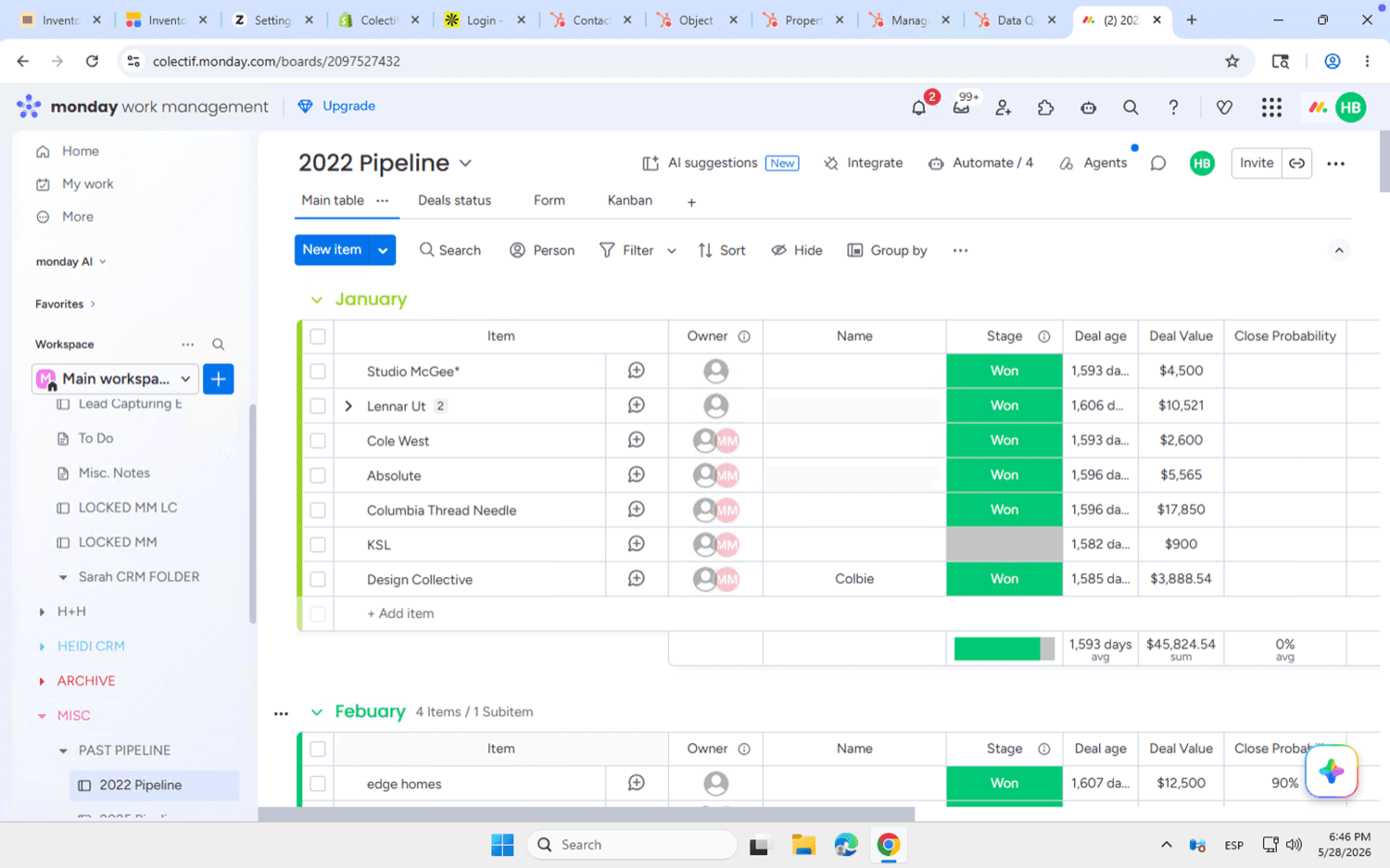This screenshot has height=868, width=1390.
Task: Add new item with blue plus in sidebar
Action: [x=219, y=379]
